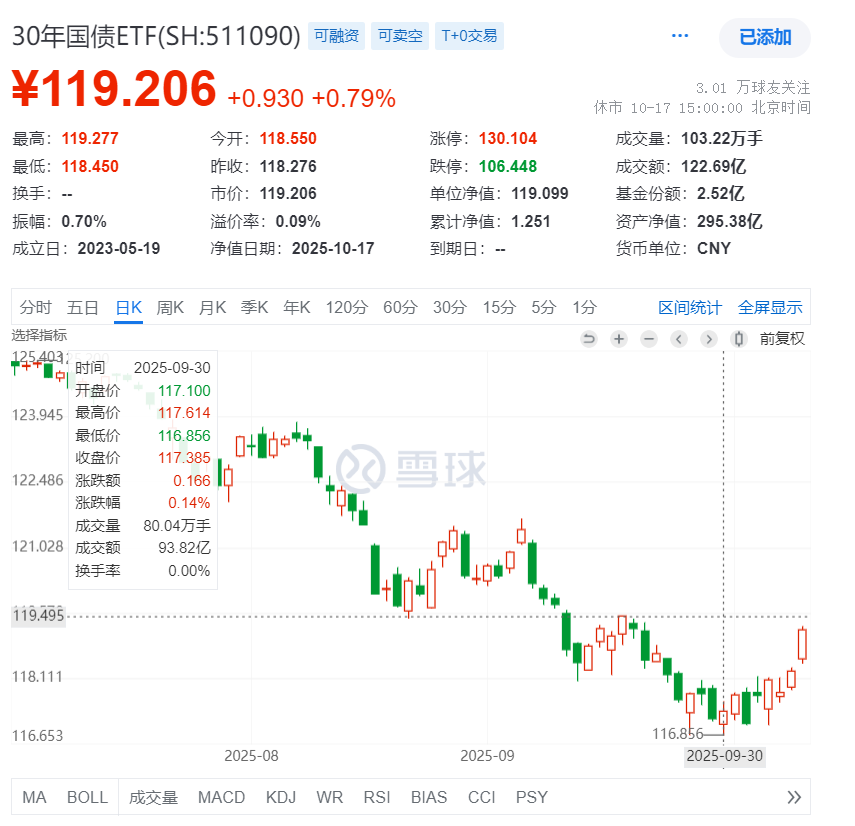This screenshot has width=855, height=826.
Task: Click the 今开 value 118.550
Action: coord(288,138)
